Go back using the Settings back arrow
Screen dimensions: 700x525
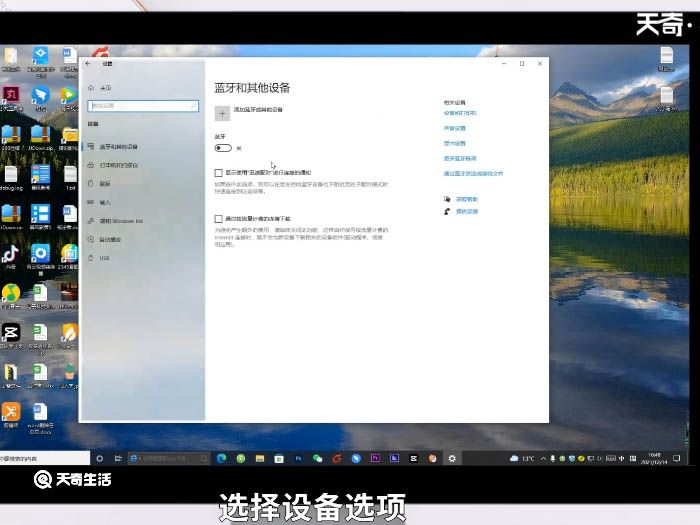pyautogui.click(x=88, y=63)
